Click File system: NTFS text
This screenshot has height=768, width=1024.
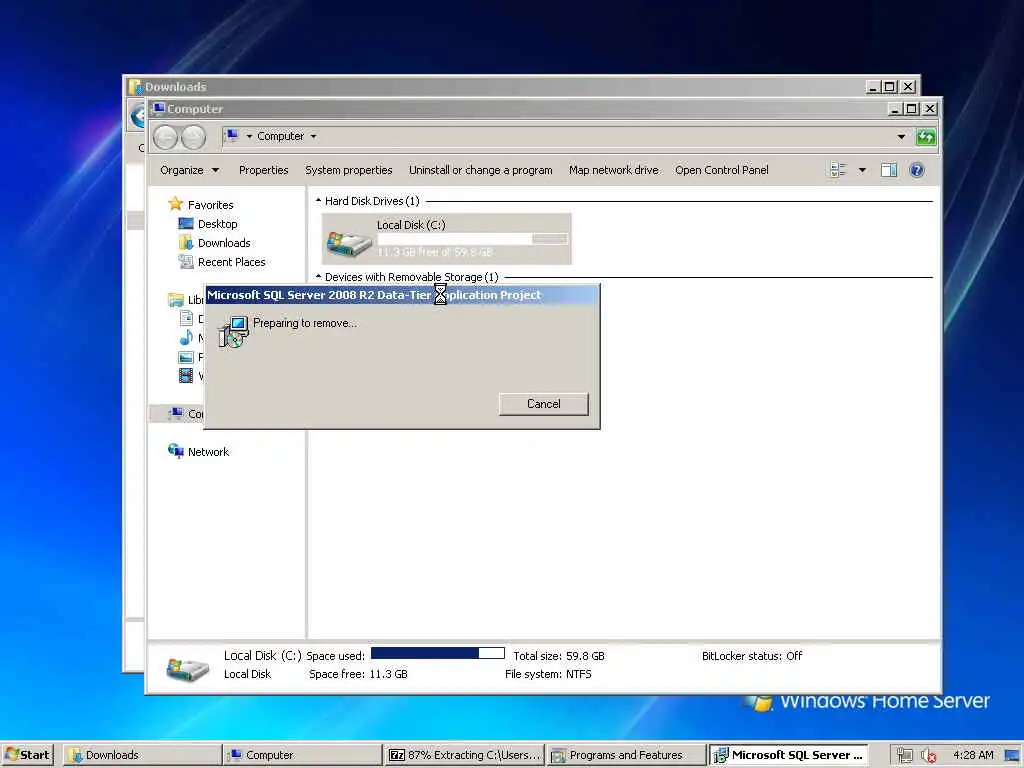tap(548, 674)
